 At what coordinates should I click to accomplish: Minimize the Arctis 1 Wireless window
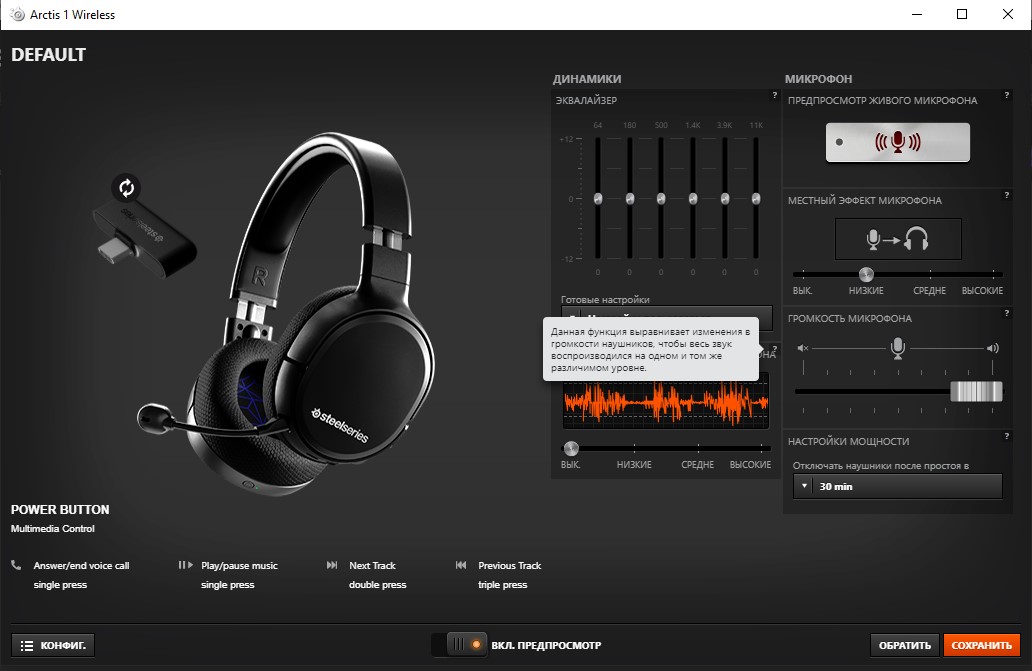[916, 14]
